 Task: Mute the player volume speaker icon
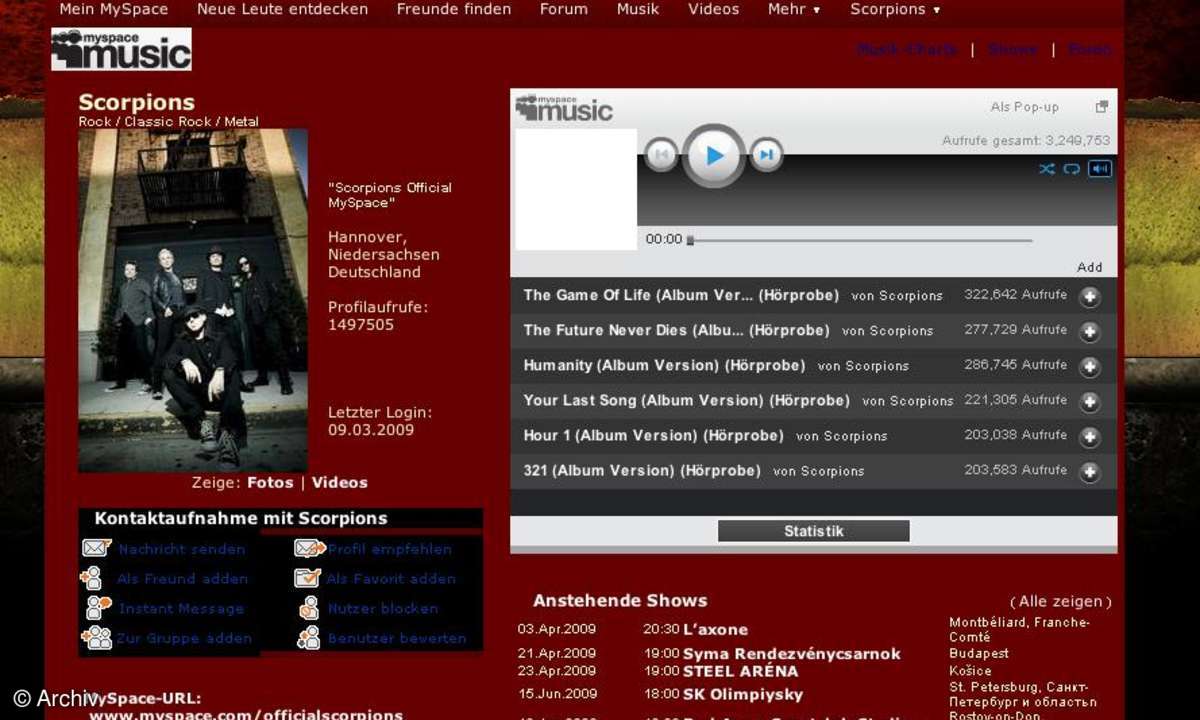tap(1100, 168)
